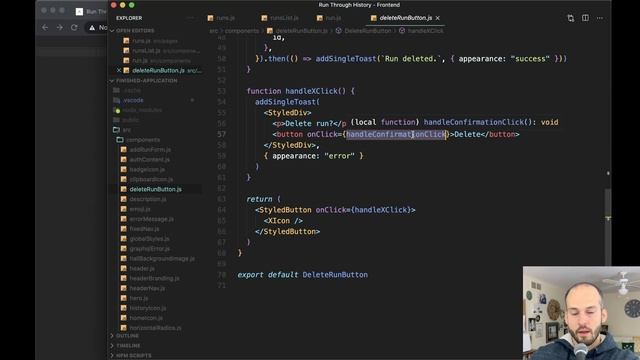640x360 pixels.
Task: Expand the public folder
Action: coord(131,120)
